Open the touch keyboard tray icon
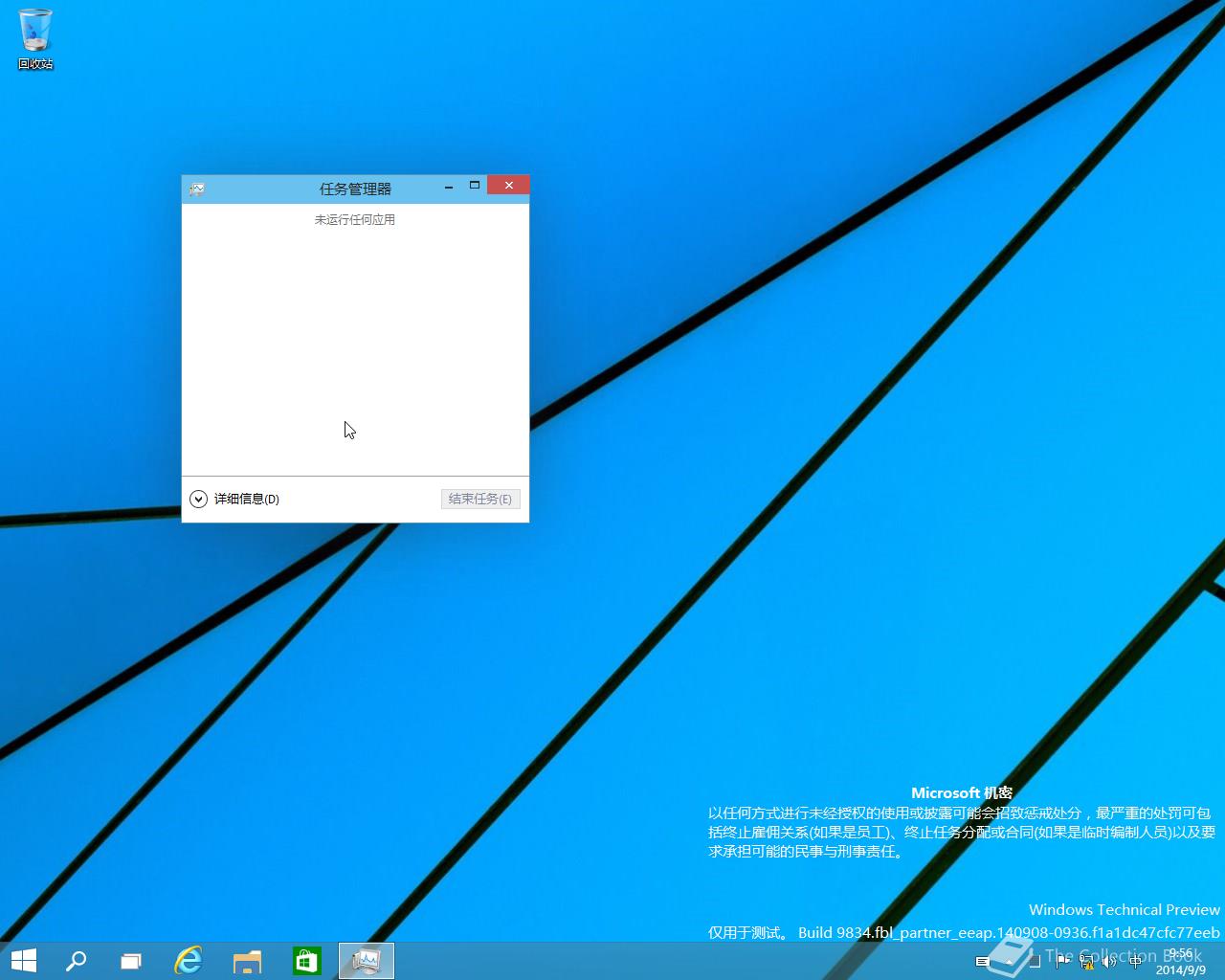This screenshot has width=1225, height=980. click(983, 961)
